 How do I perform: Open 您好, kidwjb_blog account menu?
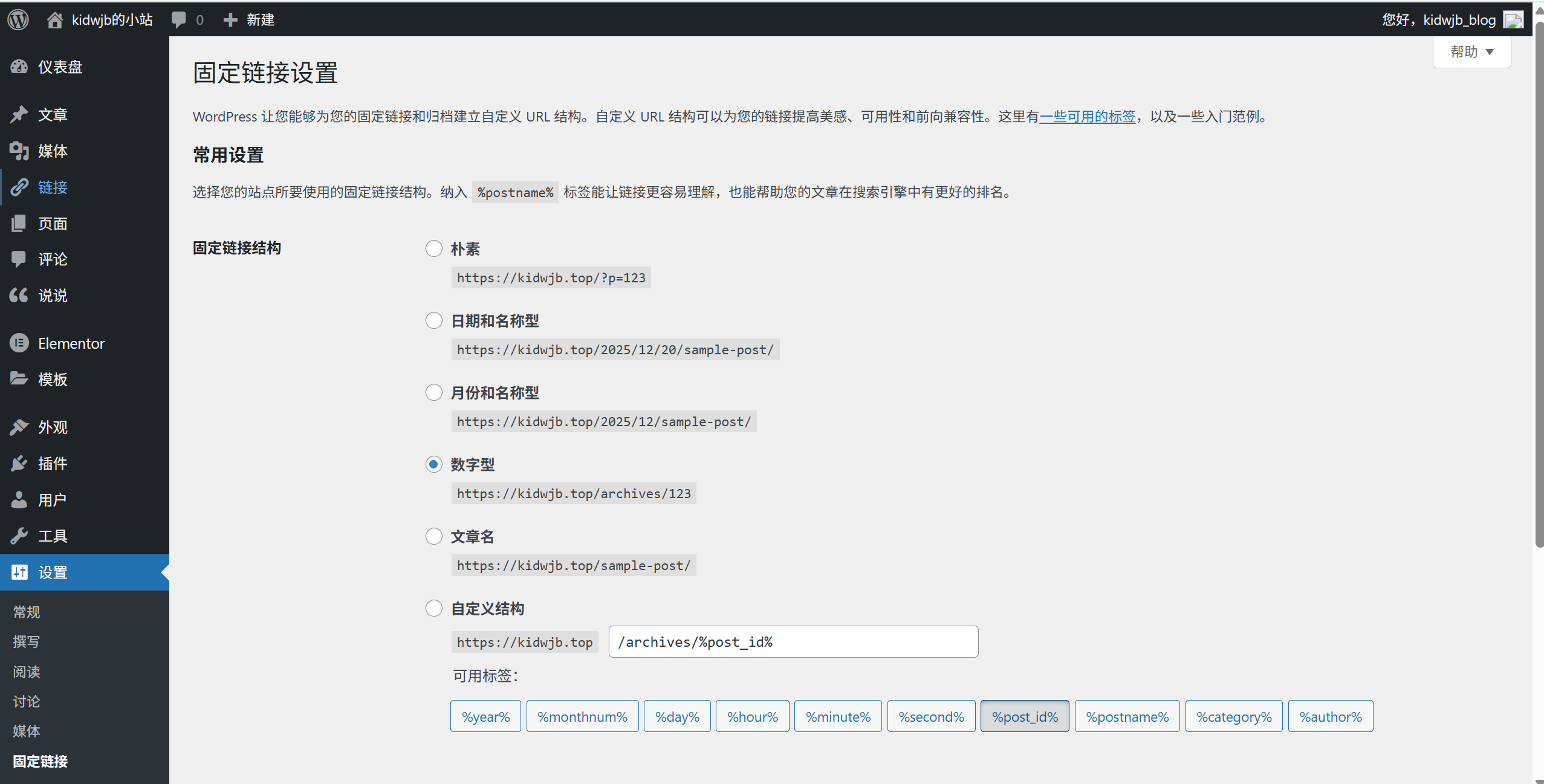tap(1439, 20)
